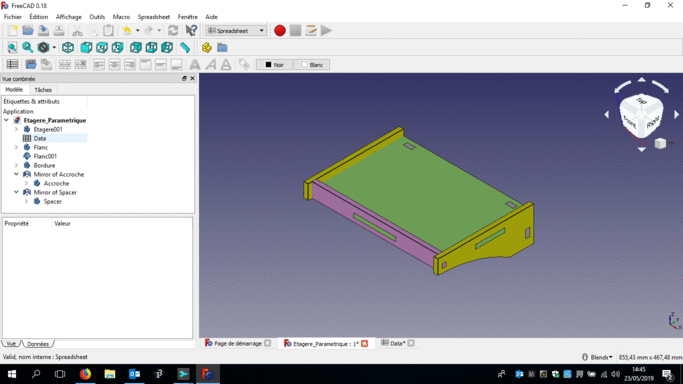Collapse the Etagere_Parametrique document node

point(7,120)
